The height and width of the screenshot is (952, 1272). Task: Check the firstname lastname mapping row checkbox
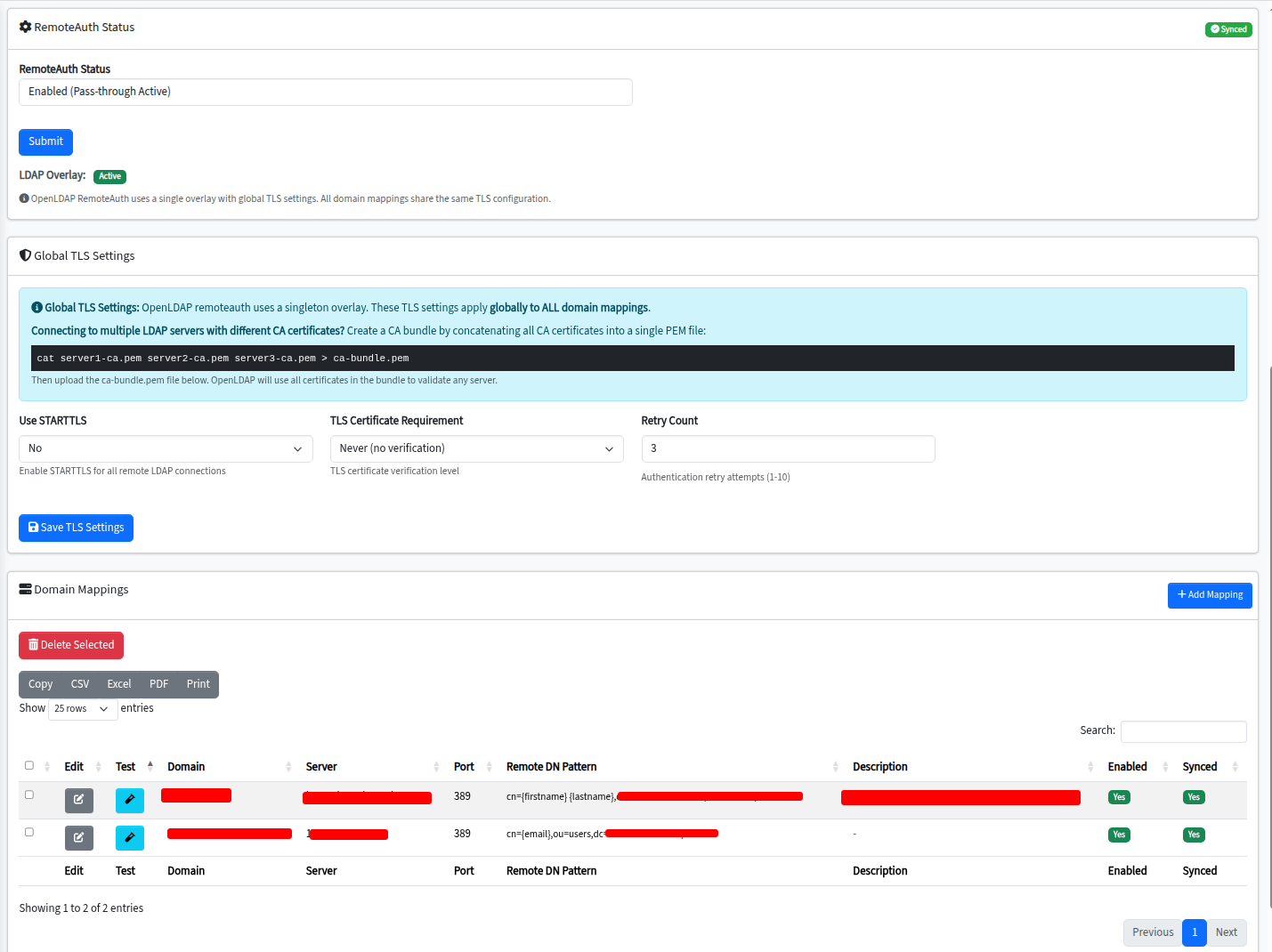(29, 795)
